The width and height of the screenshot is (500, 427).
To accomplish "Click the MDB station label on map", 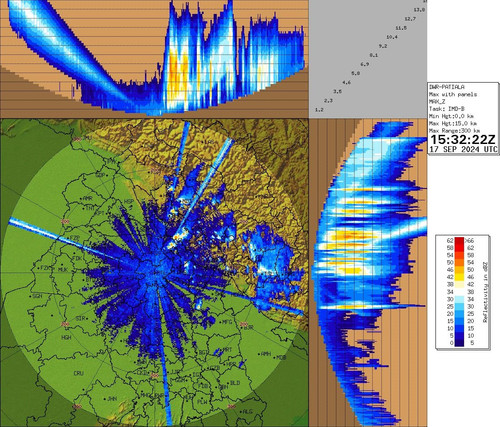I will click(281, 358).
